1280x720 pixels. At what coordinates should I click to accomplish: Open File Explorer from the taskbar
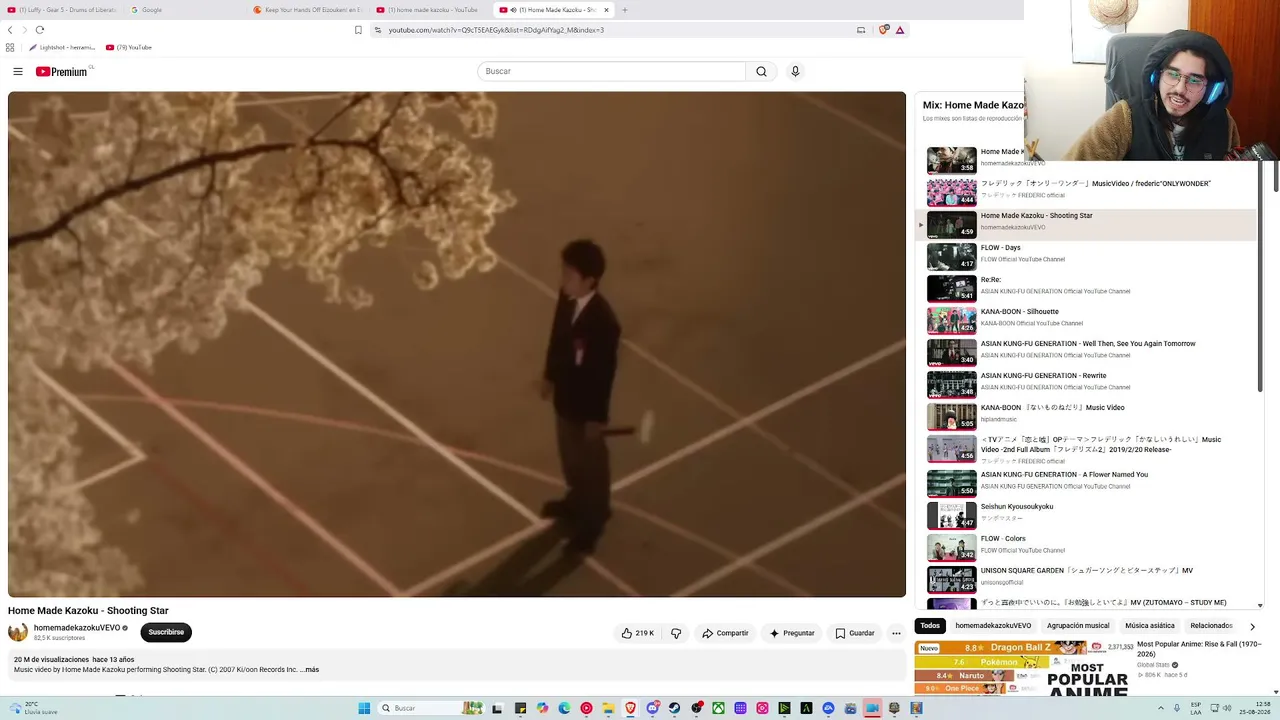[608, 708]
